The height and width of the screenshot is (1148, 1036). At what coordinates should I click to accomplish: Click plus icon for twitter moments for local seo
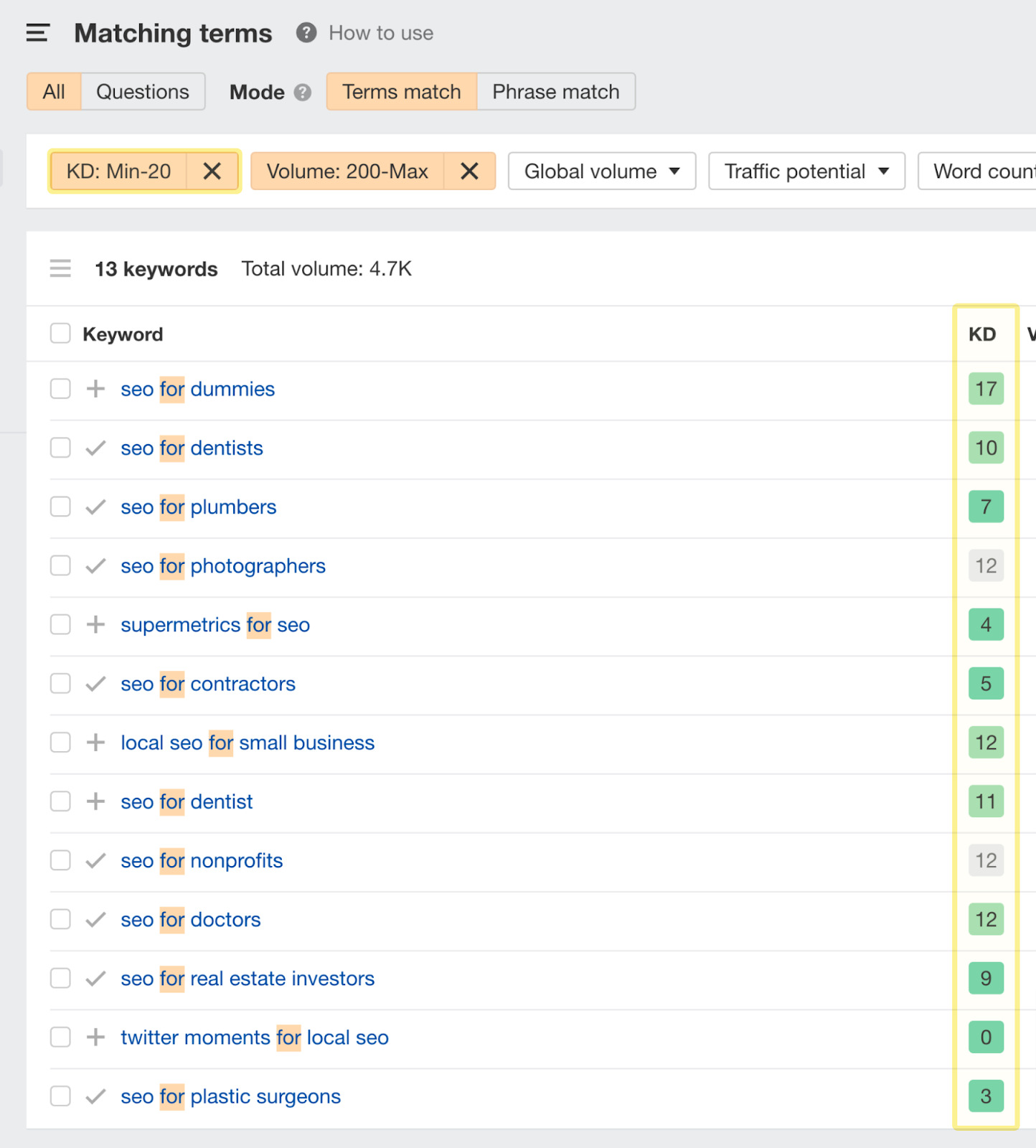point(95,1038)
